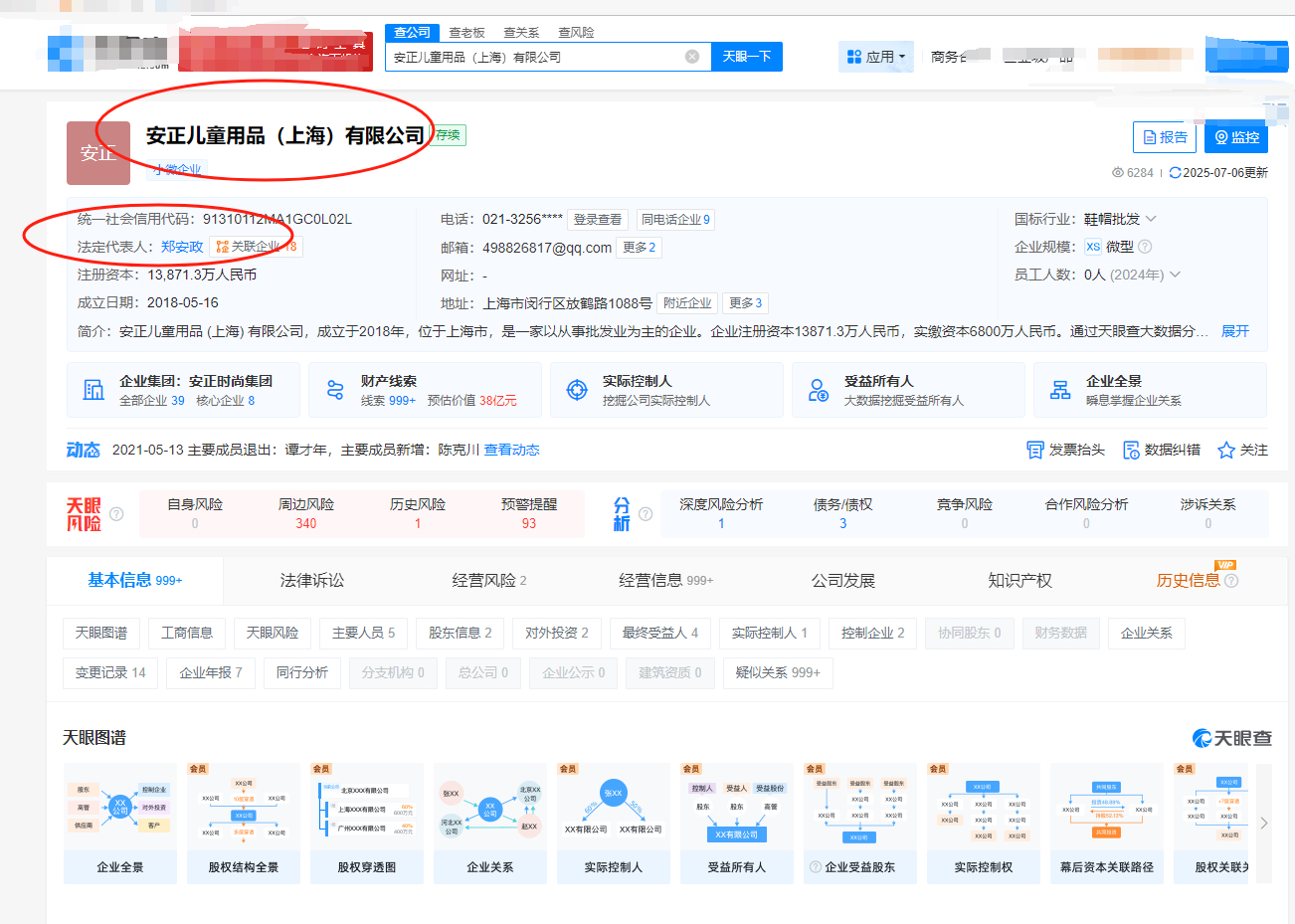Expand 更多 2 emails
This screenshot has width=1295, height=924.
pyautogui.click(x=639, y=248)
